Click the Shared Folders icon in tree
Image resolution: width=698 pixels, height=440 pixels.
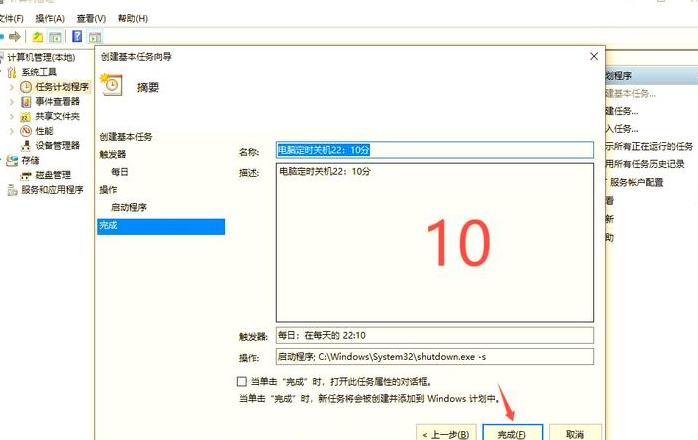(26, 117)
